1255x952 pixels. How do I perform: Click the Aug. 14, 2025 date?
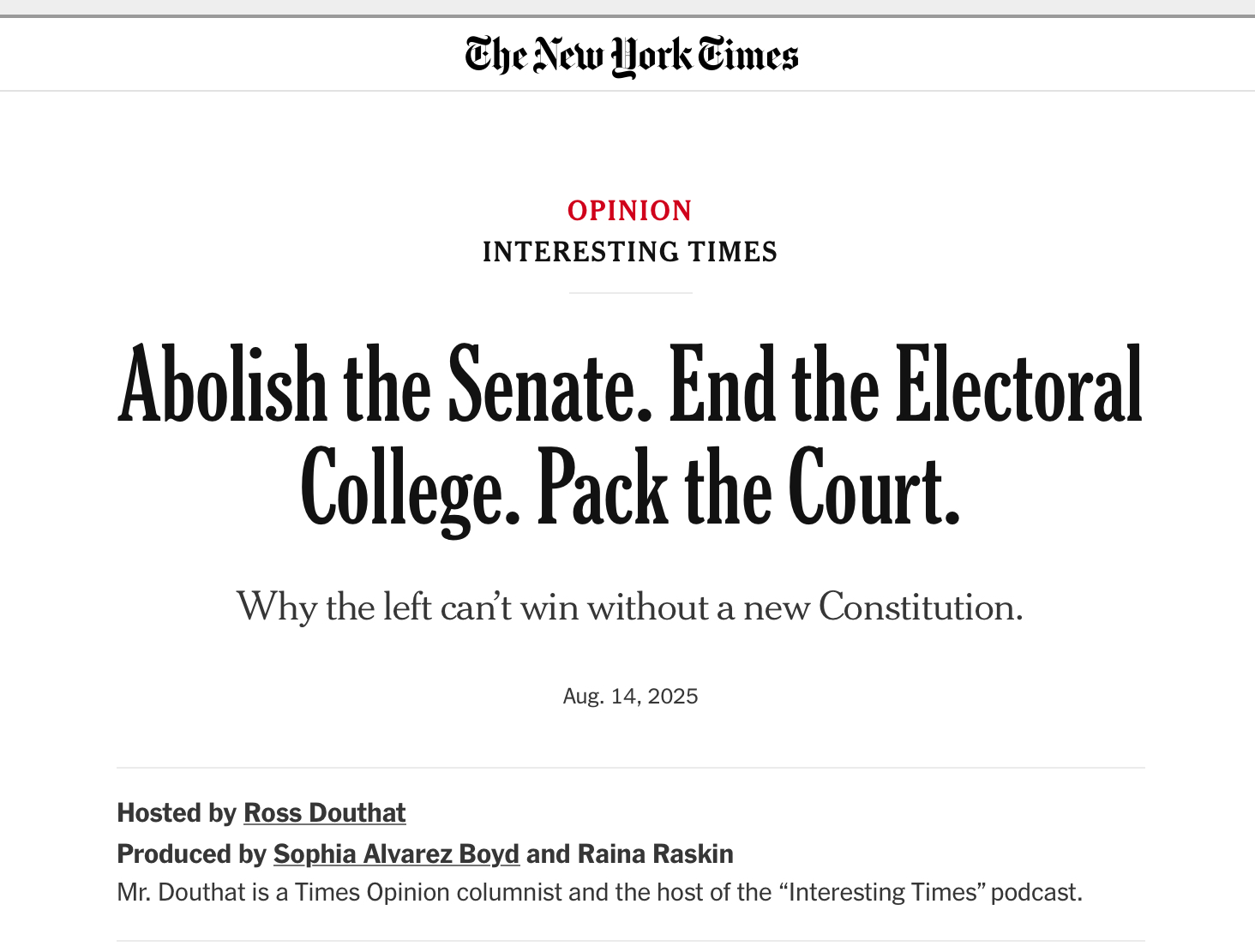[x=630, y=696]
